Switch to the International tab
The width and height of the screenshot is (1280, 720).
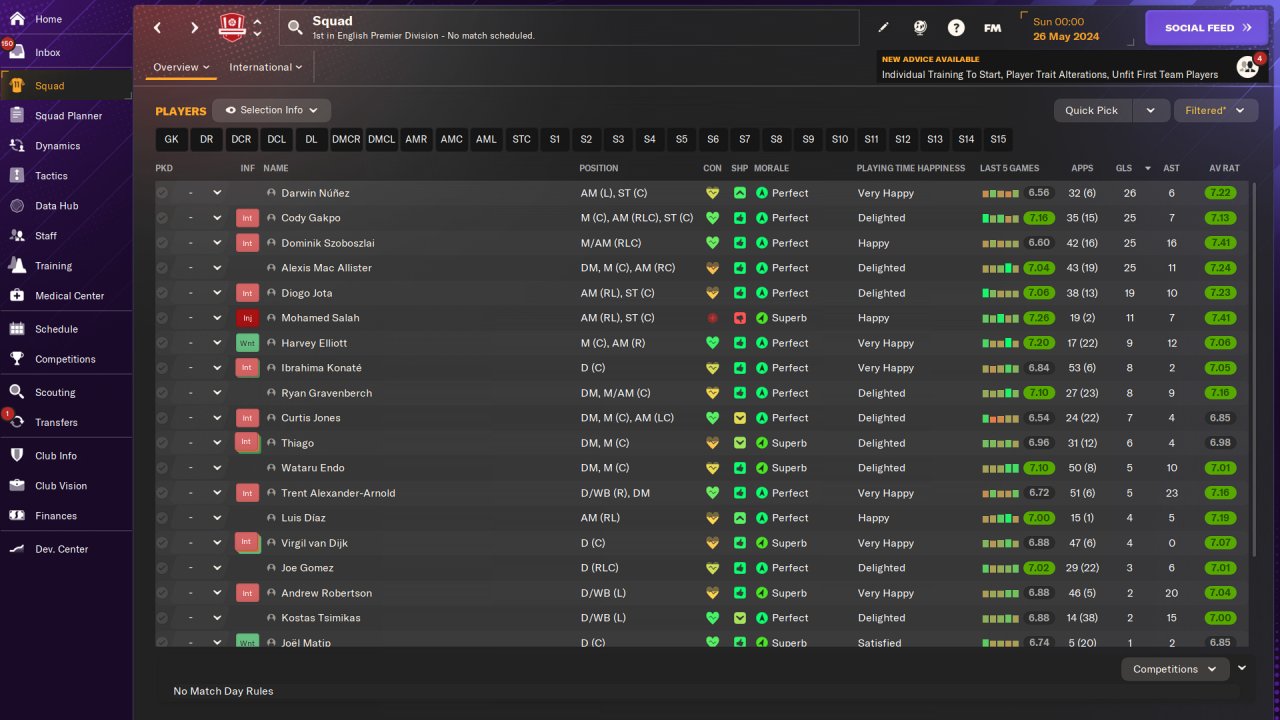click(266, 67)
